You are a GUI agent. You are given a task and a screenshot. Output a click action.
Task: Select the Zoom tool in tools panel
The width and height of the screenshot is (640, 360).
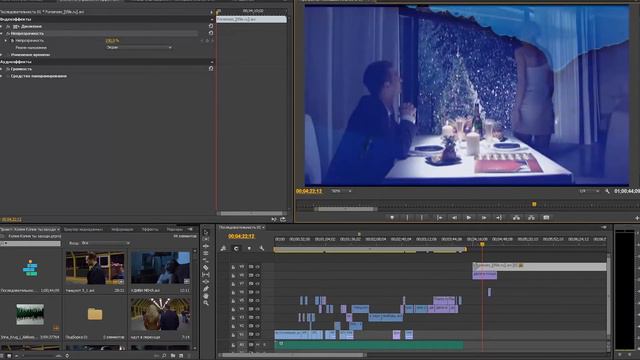(x=206, y=303)
